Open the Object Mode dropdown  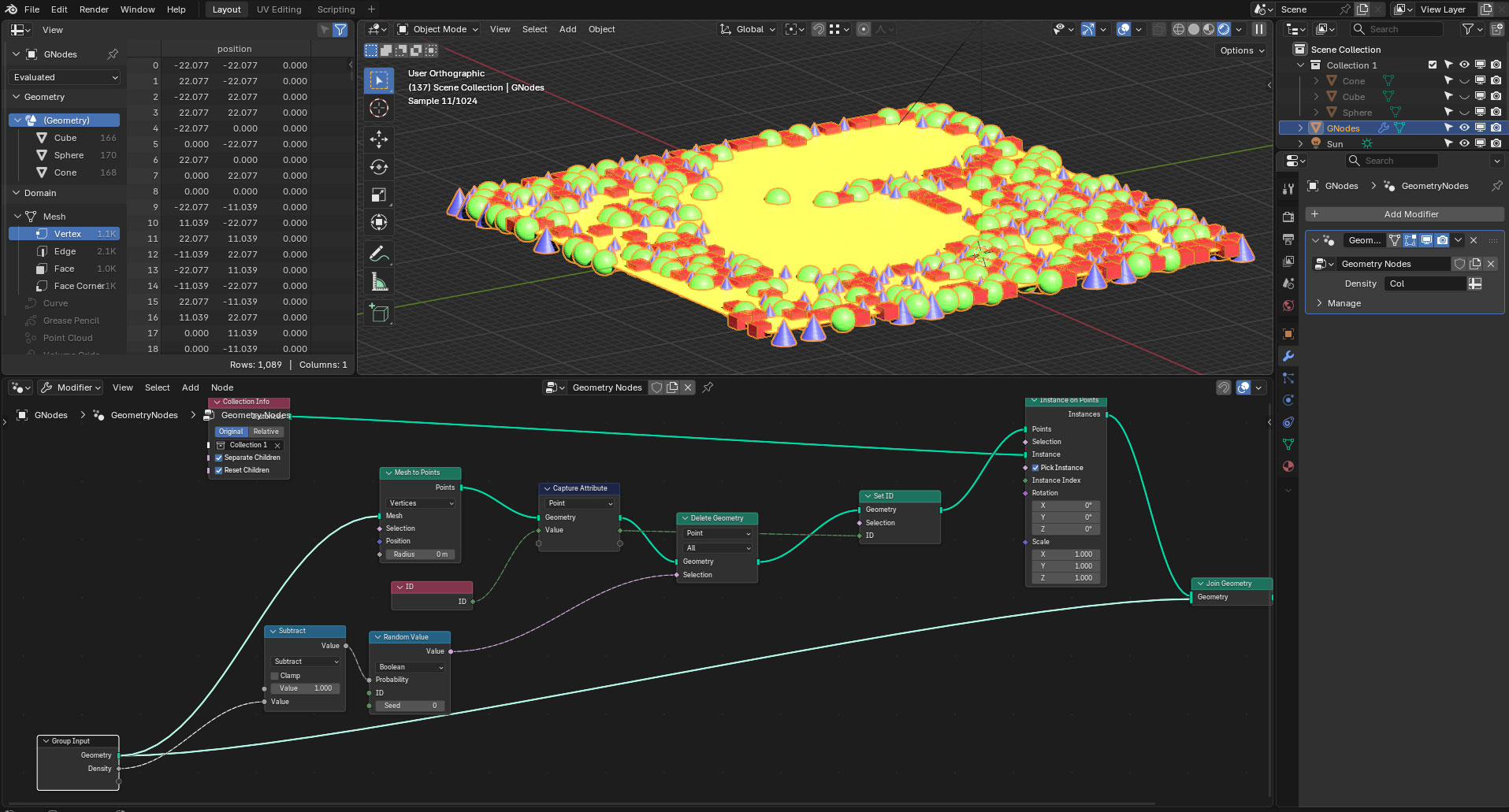pos(439,29)
